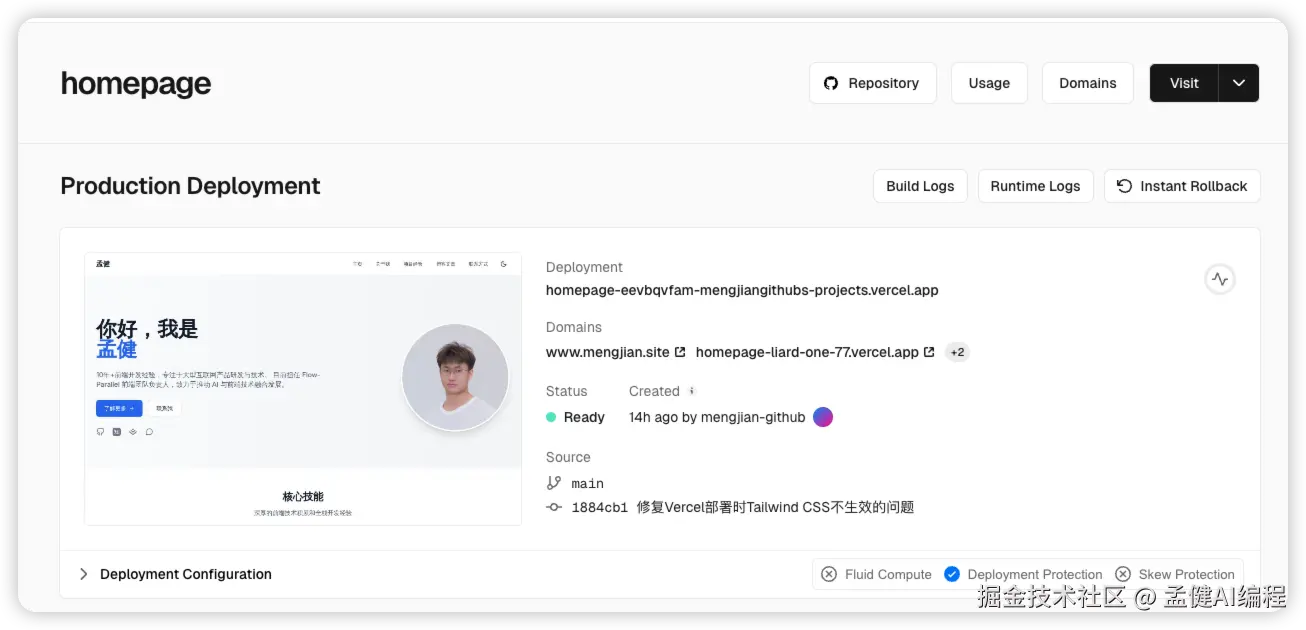Click the Production Deployment heading

[x=190, y=186]
